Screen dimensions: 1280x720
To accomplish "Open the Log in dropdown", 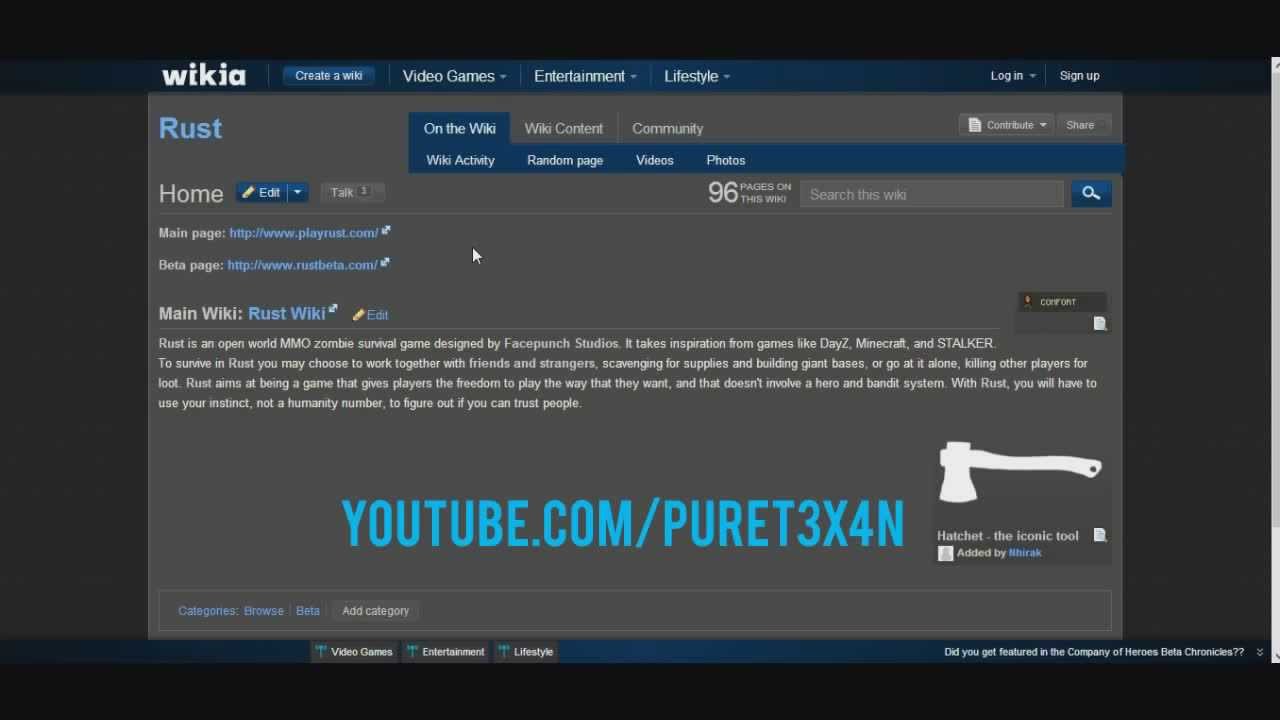I will [1013, 76].
